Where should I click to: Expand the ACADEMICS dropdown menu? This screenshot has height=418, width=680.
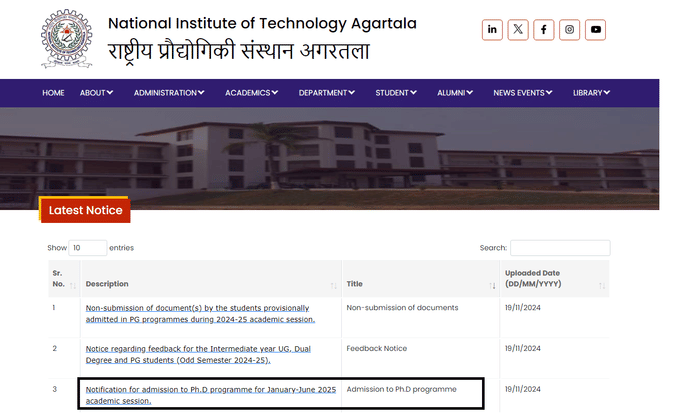point(252,93)
